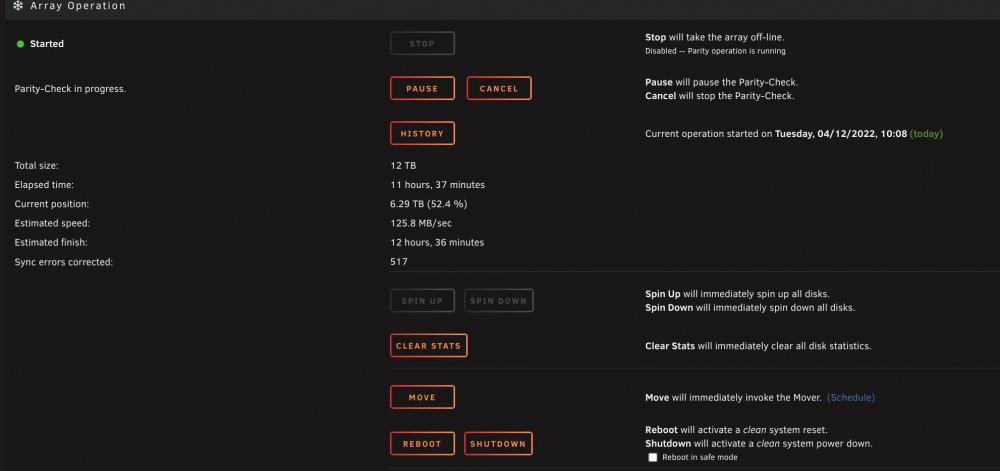Pause the running Parity-Check
Screen dimensions: 1000x471
422,89
